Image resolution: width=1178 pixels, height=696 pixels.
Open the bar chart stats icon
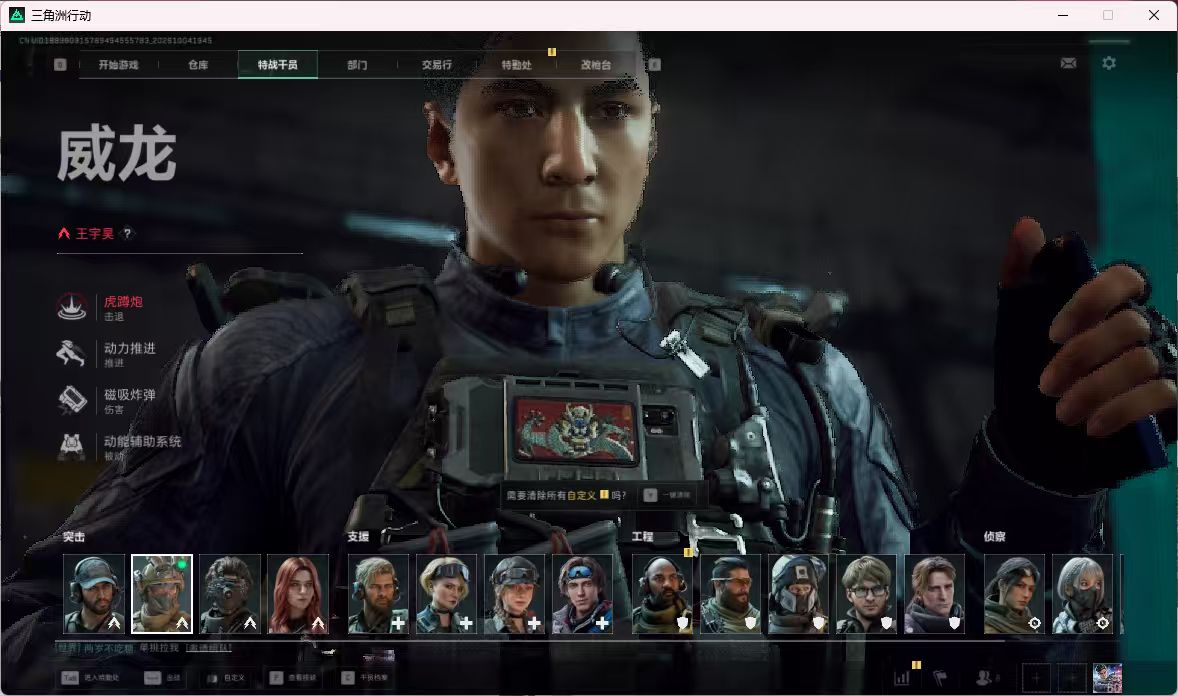point(902,678)
